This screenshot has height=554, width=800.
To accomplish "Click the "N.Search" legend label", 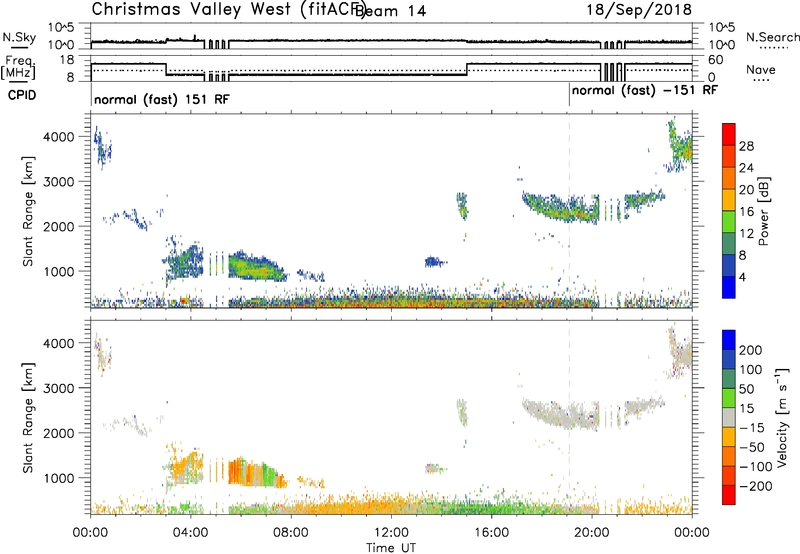I will [772, 37].
